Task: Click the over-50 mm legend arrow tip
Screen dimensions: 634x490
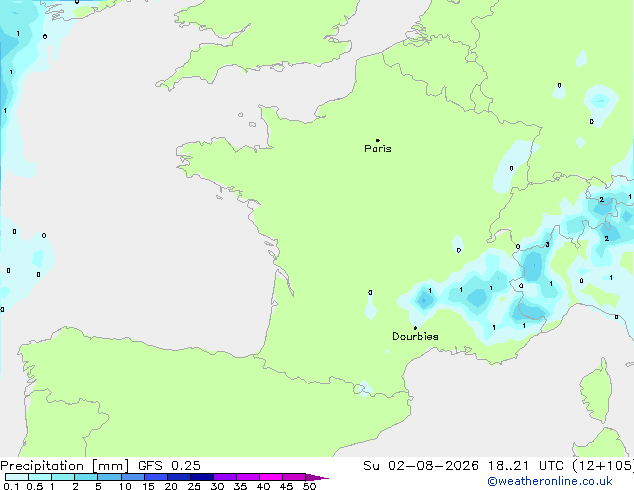Action: coord(317,477)
